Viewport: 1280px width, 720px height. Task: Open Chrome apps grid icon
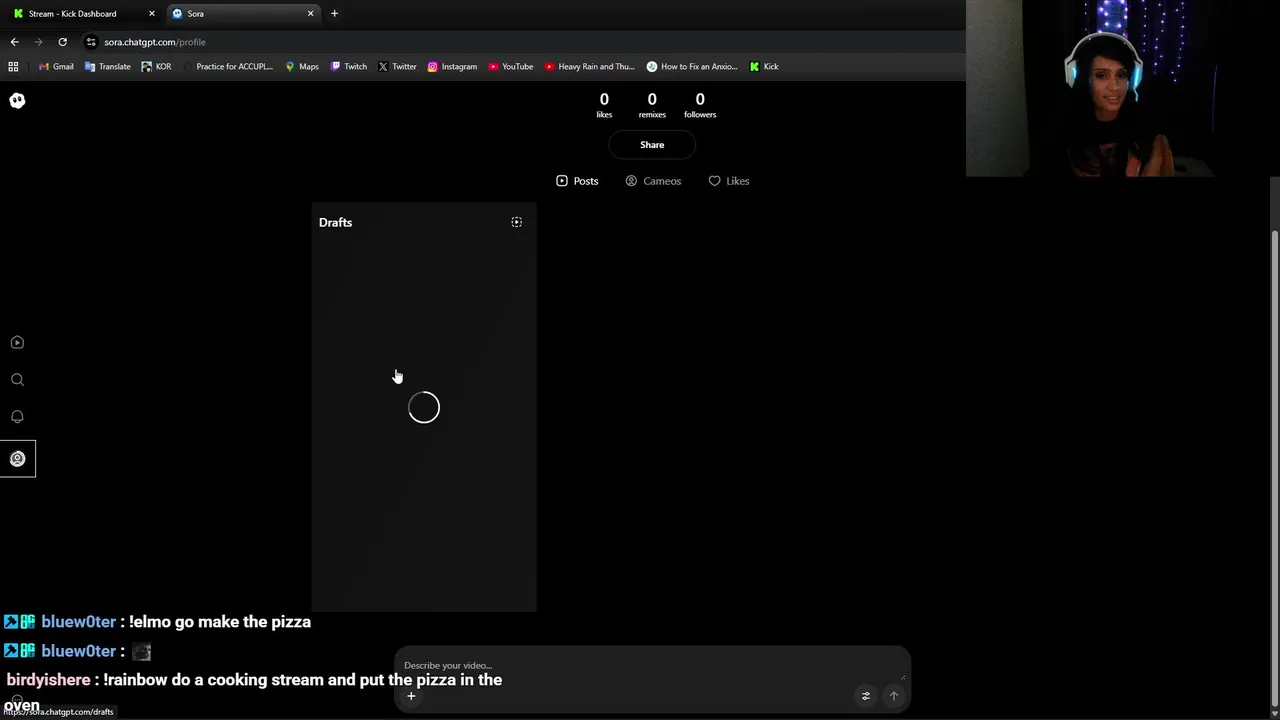click(13, 67)
